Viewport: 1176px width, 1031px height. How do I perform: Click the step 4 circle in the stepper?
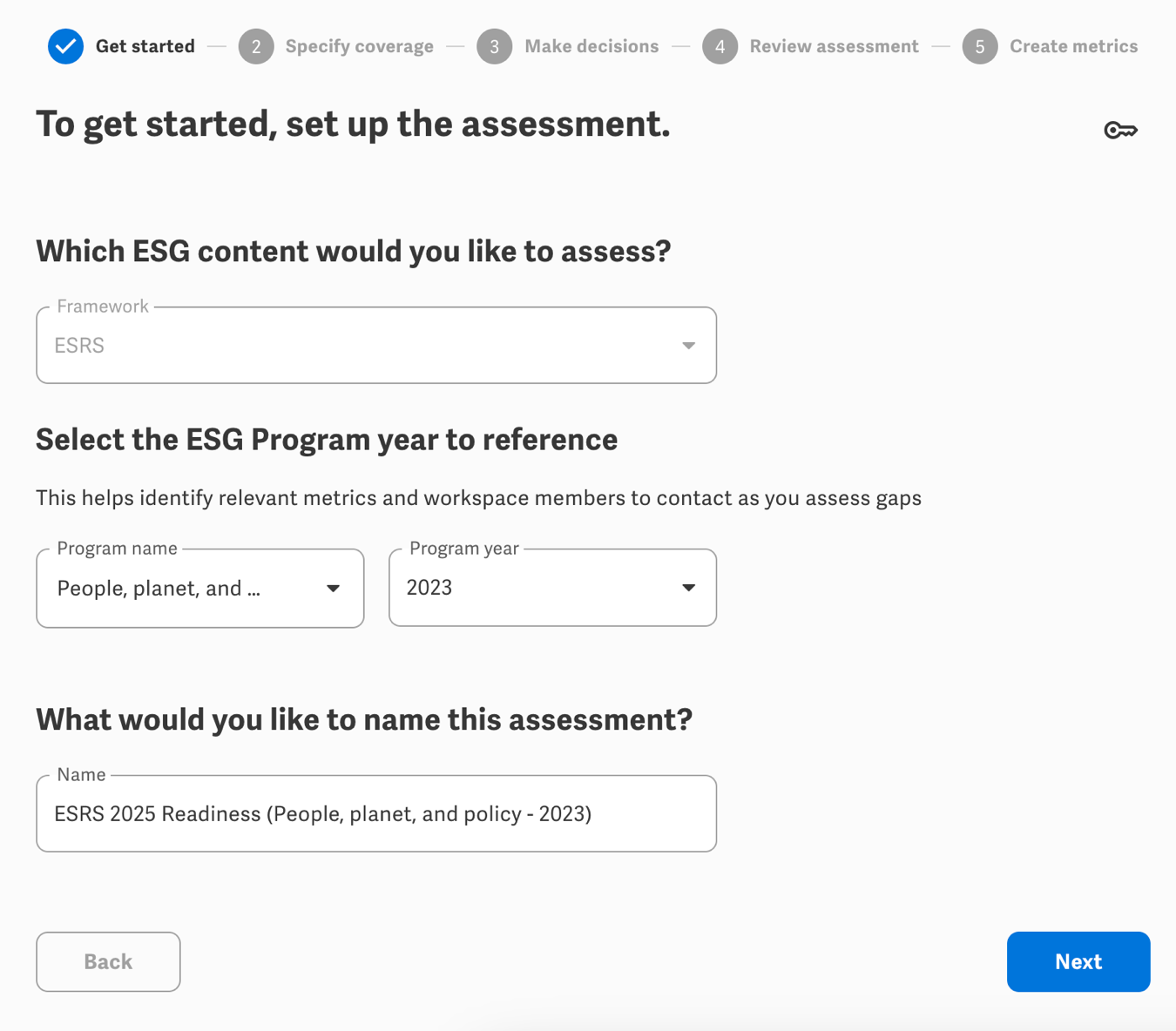[720, 46]
